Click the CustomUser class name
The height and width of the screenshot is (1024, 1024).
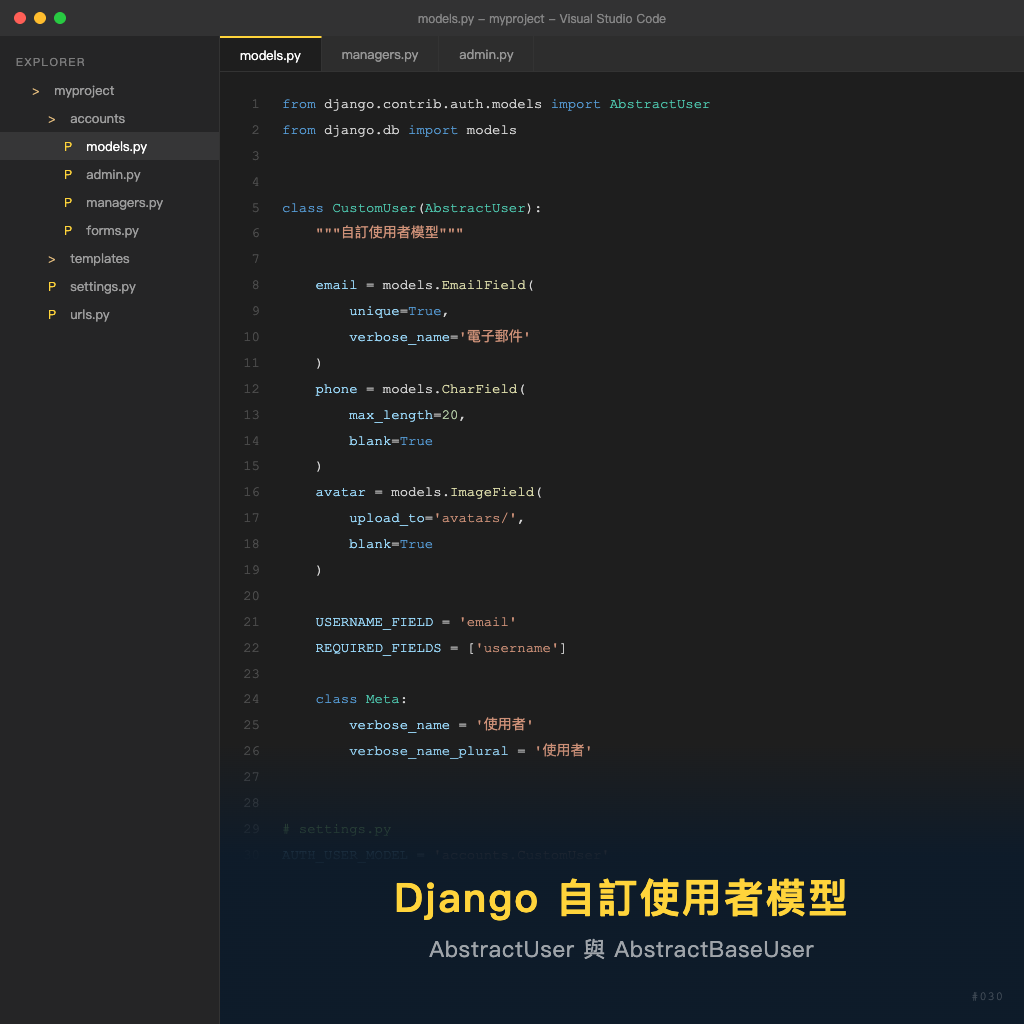pyautogui.click(x=374, y=208)
